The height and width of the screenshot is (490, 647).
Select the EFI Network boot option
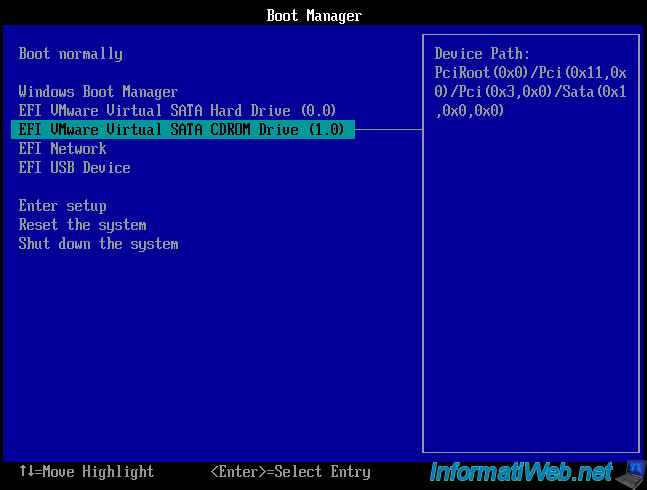coord(62,149)
